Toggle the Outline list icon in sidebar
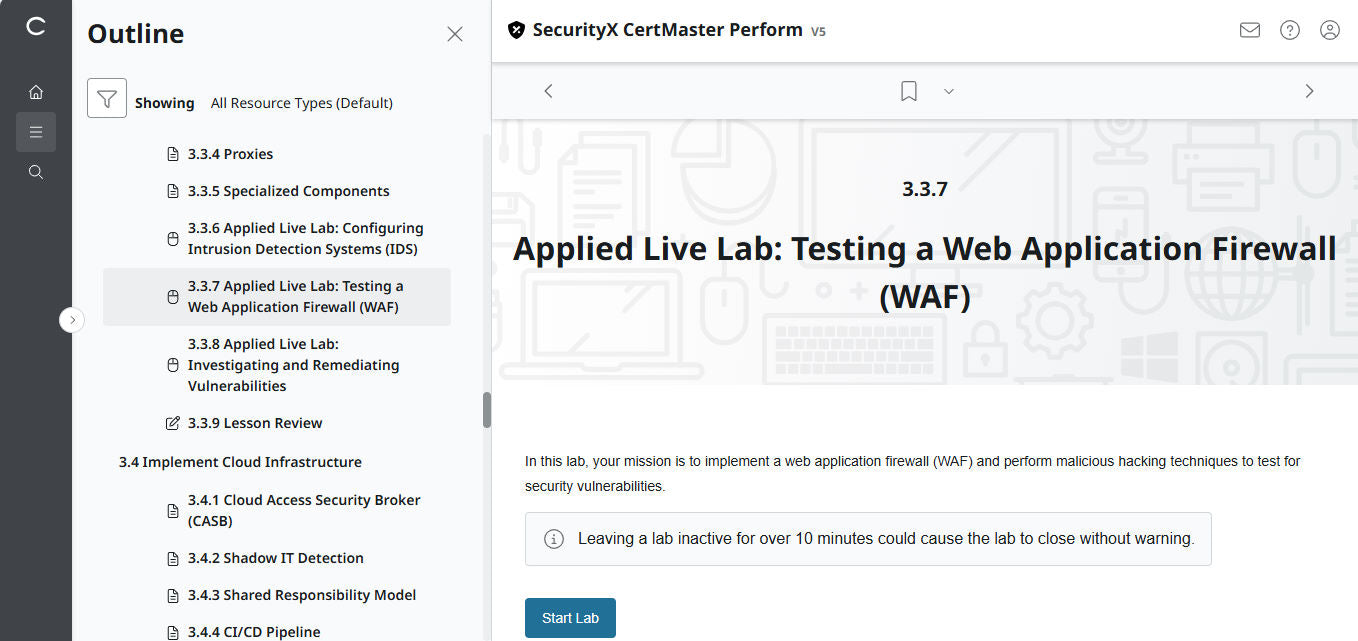This screenshot has height=641, width=1358. (36, 132)
